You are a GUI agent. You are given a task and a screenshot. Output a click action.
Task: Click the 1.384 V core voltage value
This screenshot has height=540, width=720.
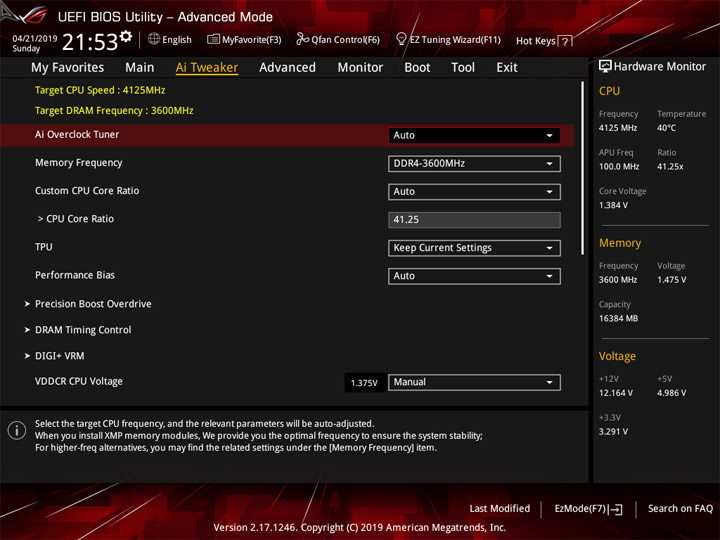click(x=613, y=205)
